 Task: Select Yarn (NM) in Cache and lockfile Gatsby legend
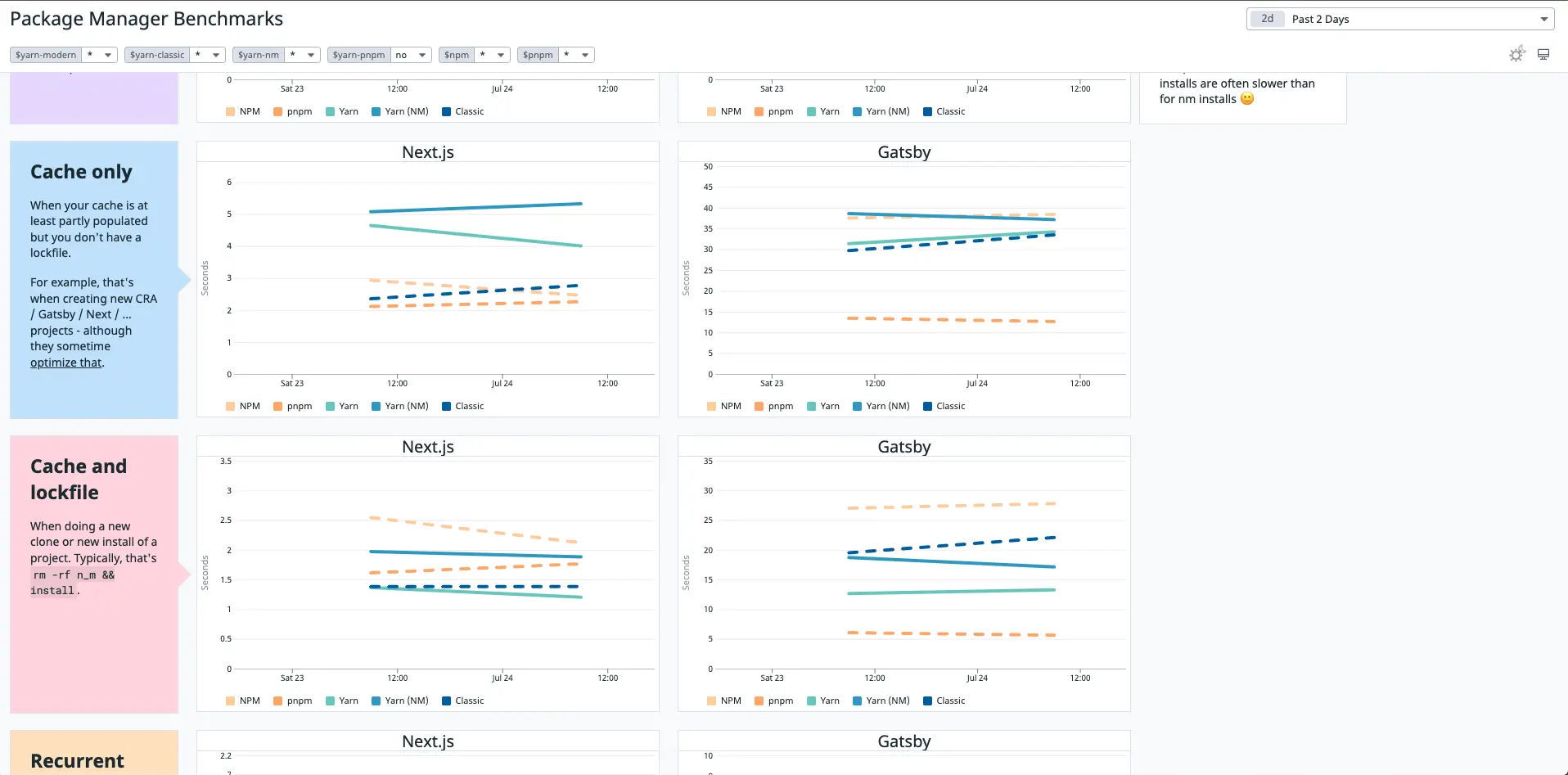tap(881, 701)
